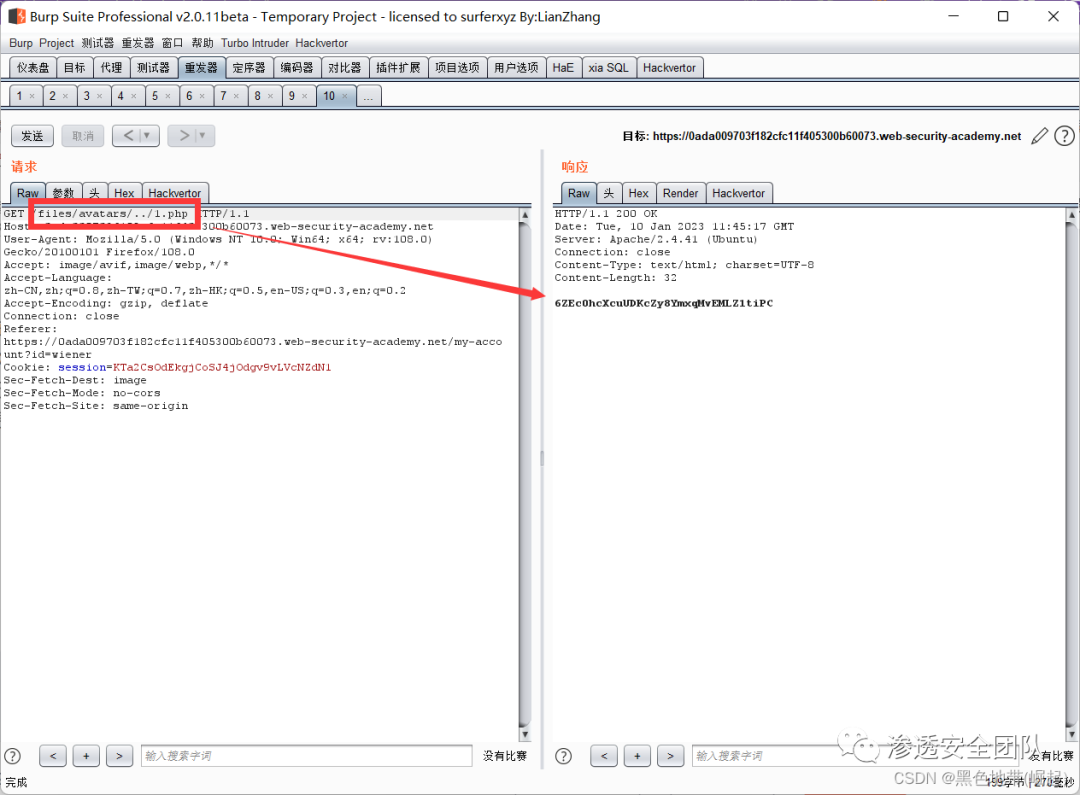1080x795 pixels.
Task: Click response pane vertical scrollbar
Action: tap(1071, 474)
